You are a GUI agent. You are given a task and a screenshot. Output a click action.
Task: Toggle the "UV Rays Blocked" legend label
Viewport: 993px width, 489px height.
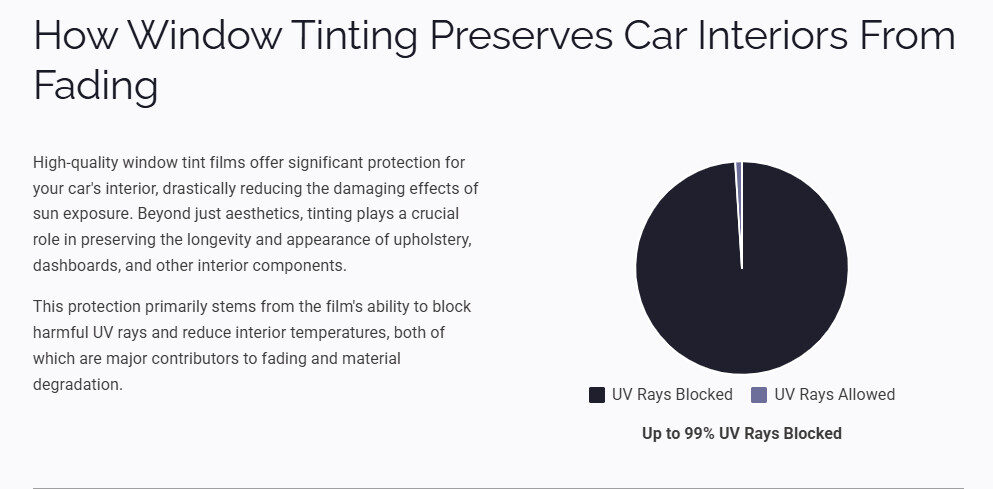click(x=673, y=395)
